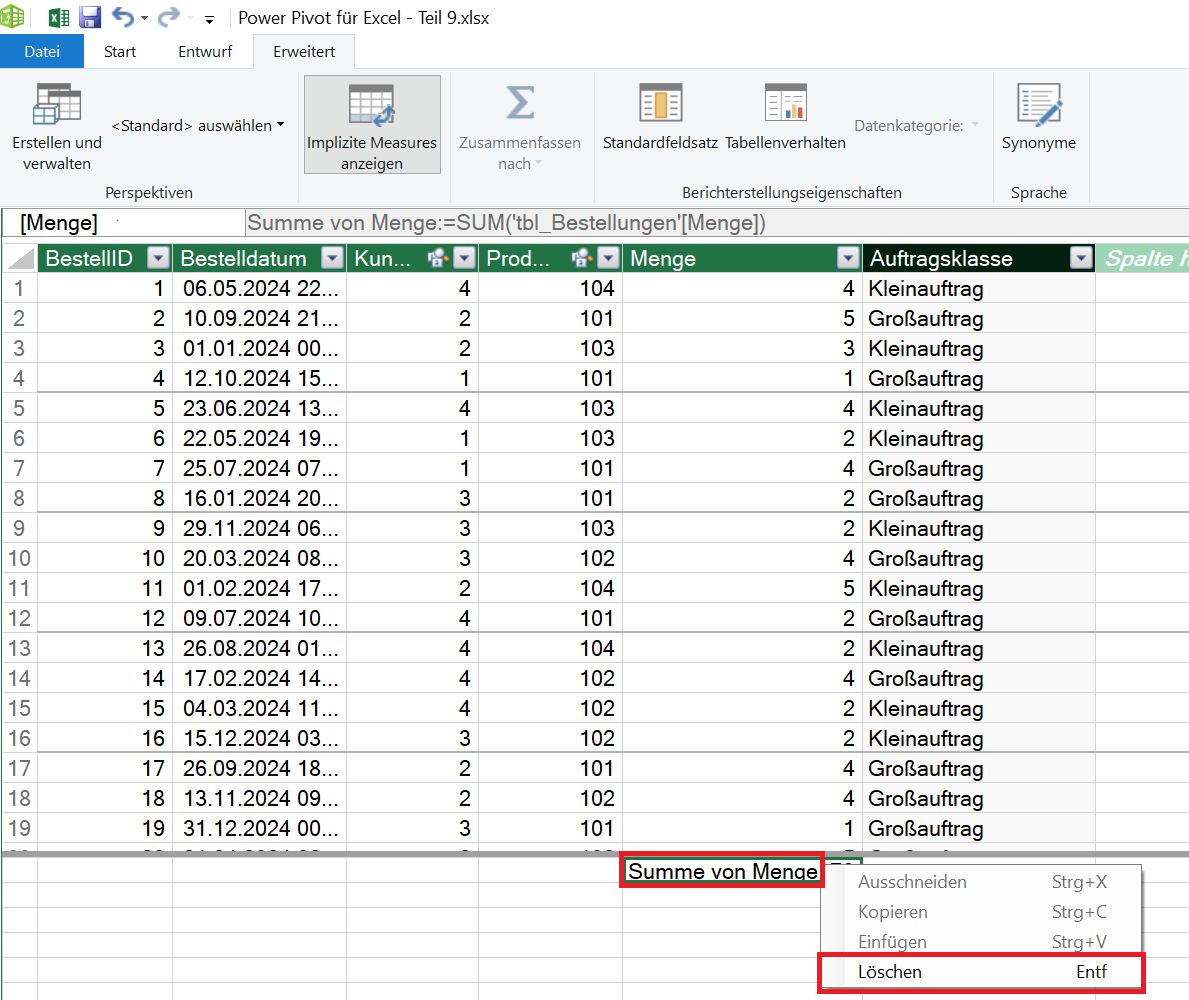Click the Excel icon in the title bar
This screenshot has height=1000, width=1189.
point(58,17)
